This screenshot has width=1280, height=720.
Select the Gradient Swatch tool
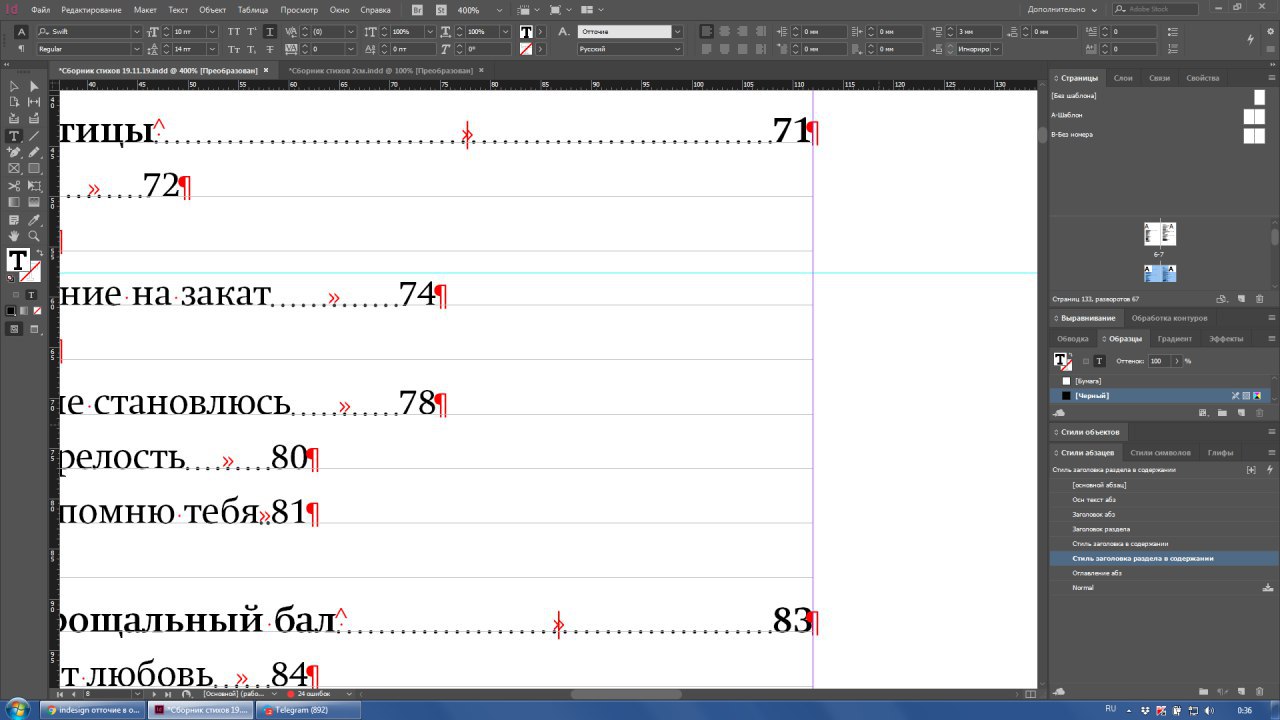[14, 203]
